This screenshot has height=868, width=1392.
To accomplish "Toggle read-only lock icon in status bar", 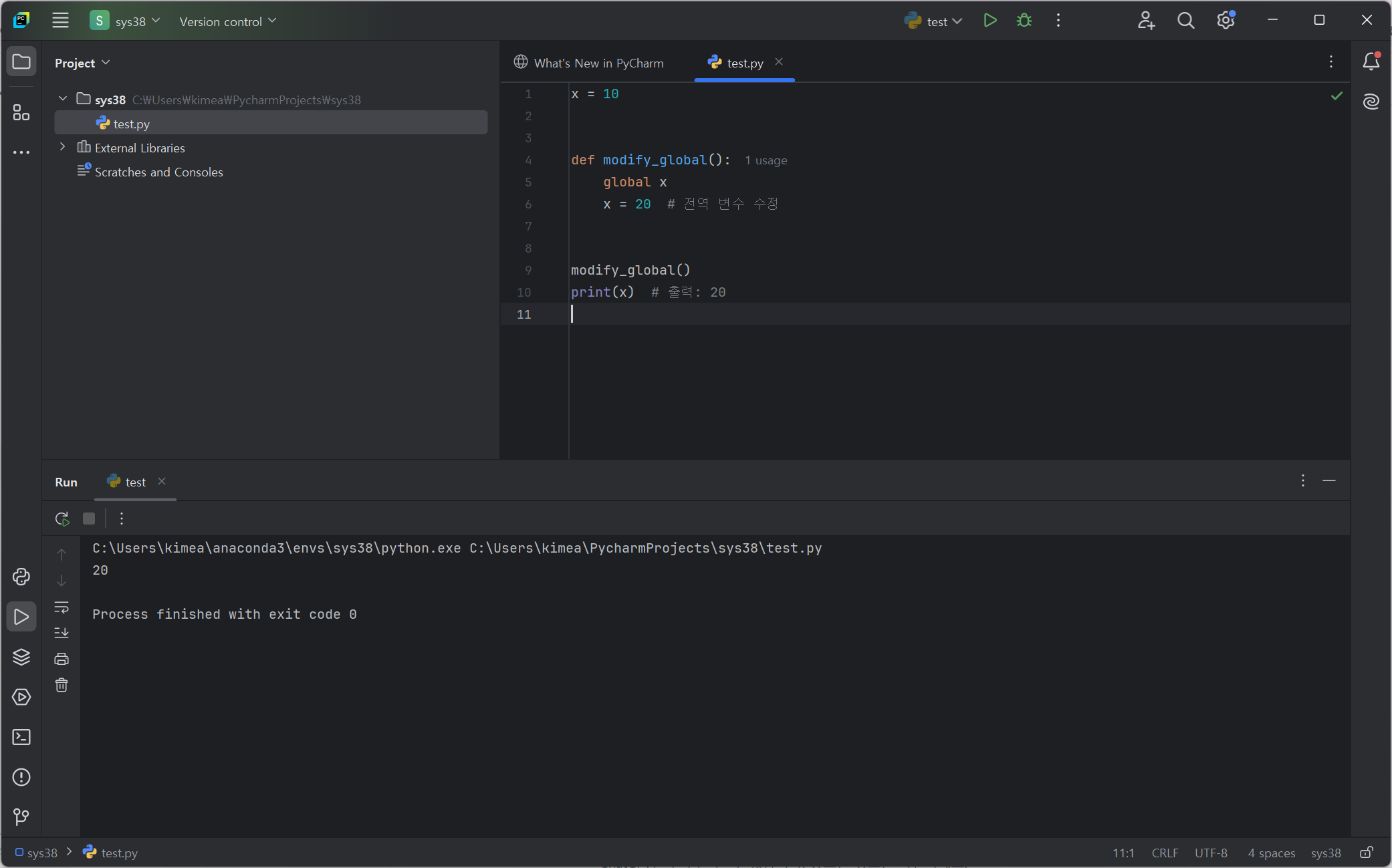I will pos(1367,853).
